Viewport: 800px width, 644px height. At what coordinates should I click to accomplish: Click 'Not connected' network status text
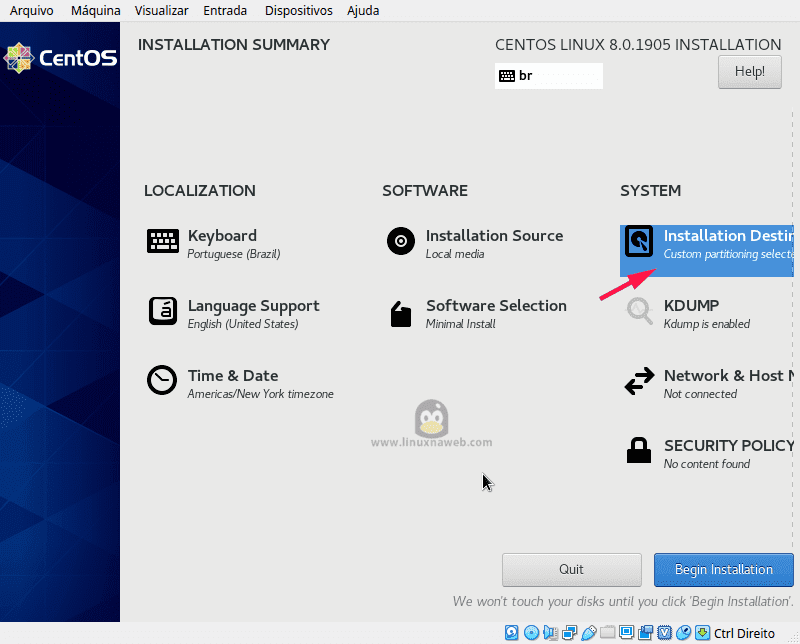(700, 394)
